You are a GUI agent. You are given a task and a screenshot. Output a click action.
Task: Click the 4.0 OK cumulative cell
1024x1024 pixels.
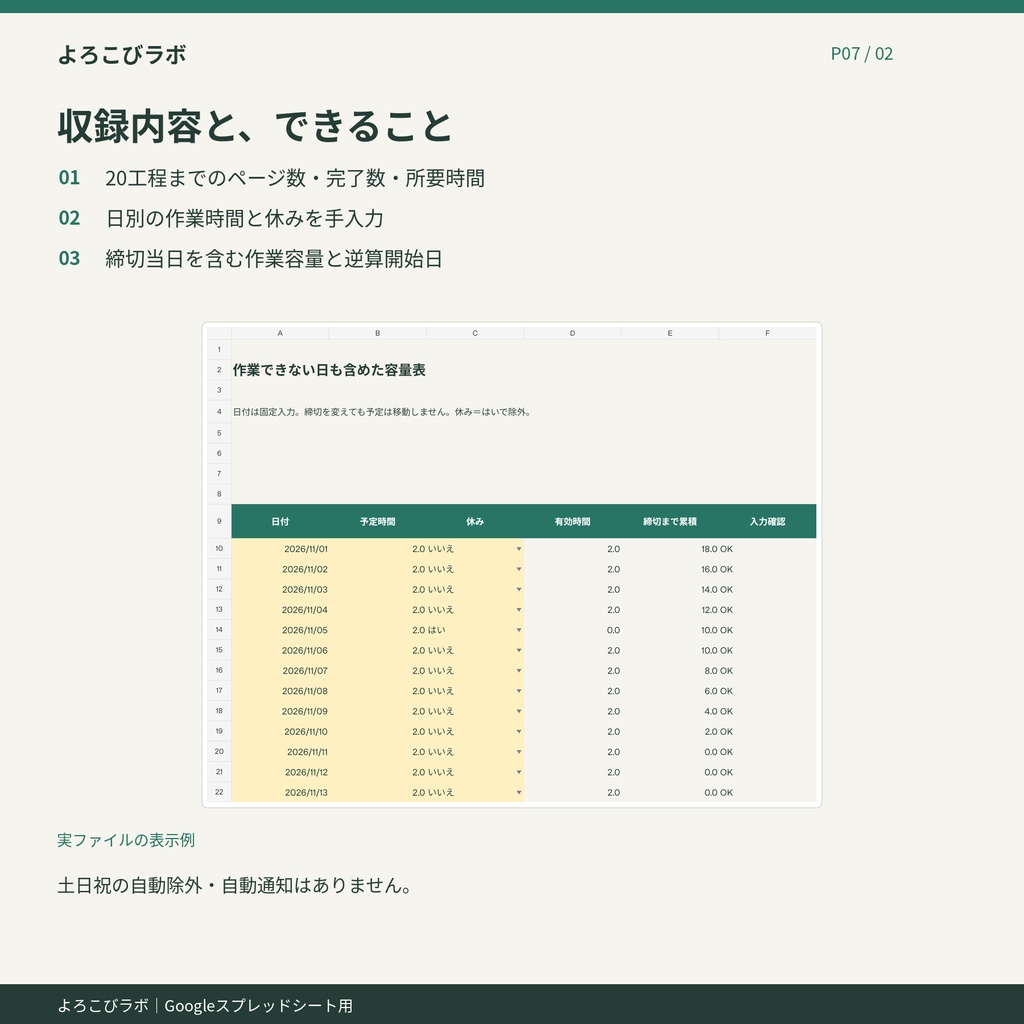(718, 711)
